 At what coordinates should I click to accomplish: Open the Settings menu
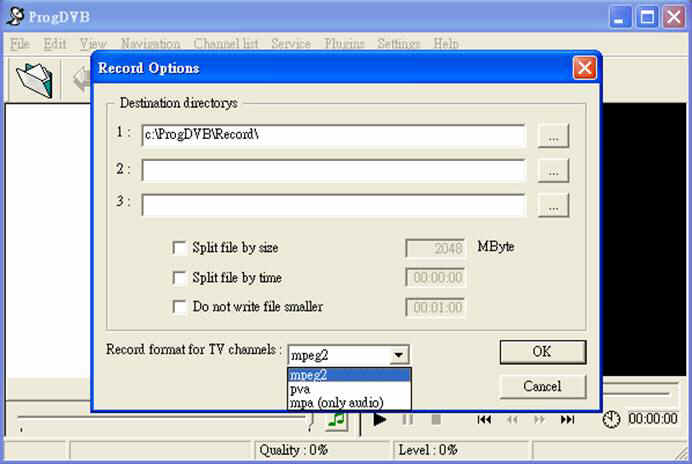pyautogui.click(x=399, y=44)
